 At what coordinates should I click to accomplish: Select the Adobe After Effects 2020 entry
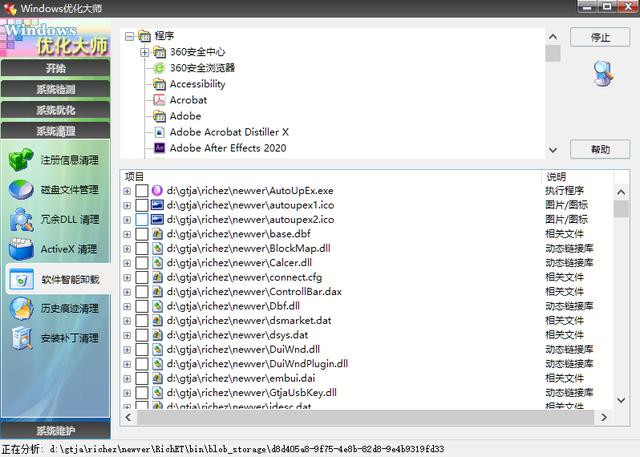click(x=228, y=148)
